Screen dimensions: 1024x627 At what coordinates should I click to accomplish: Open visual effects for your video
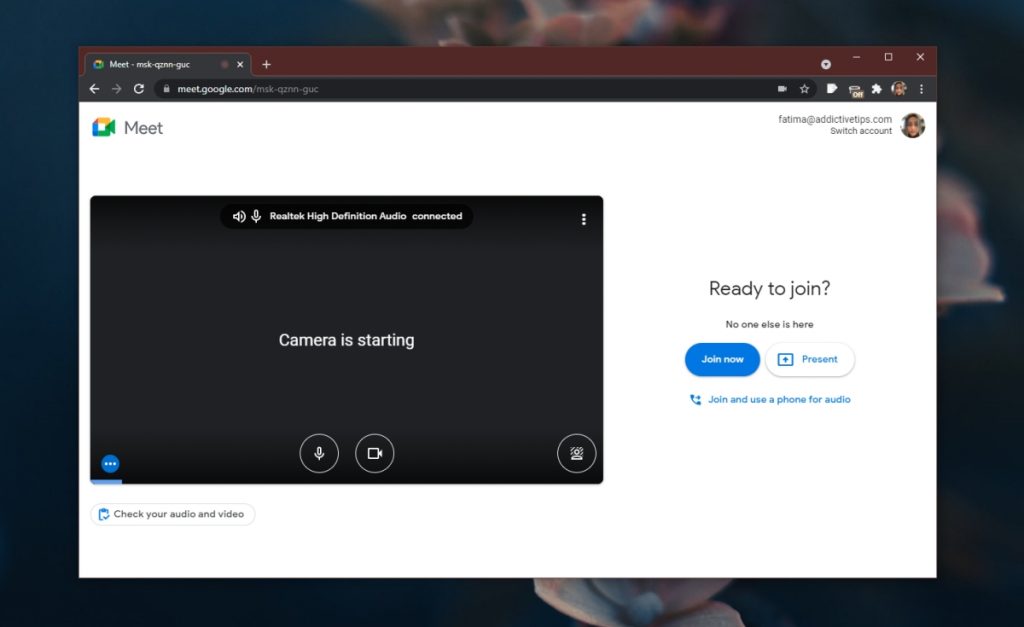coord(577,453)
